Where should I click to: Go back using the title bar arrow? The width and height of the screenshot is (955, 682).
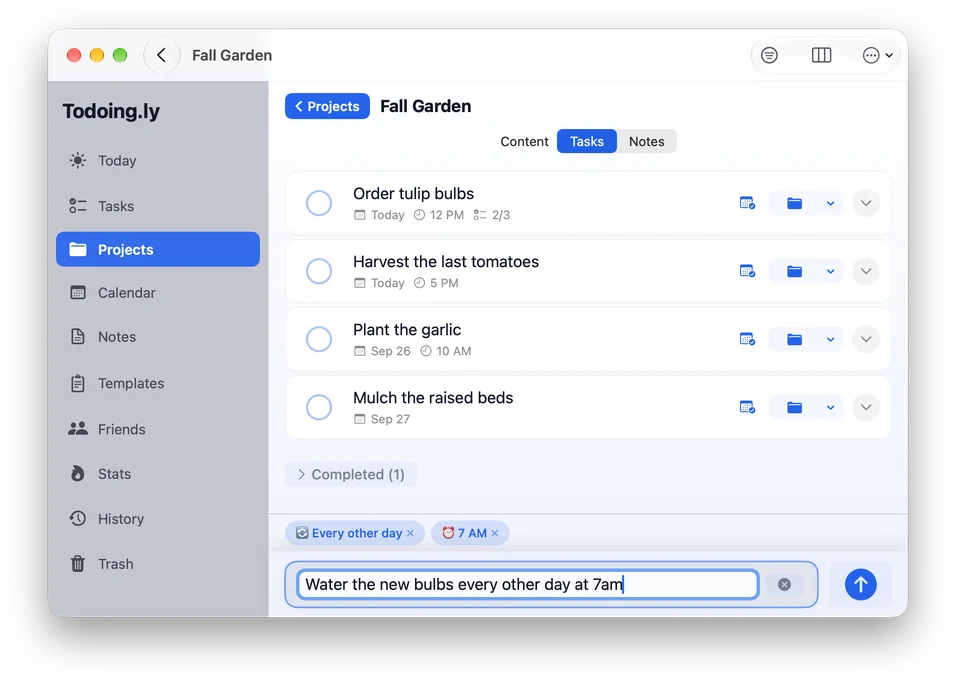(x=161, y=55)
